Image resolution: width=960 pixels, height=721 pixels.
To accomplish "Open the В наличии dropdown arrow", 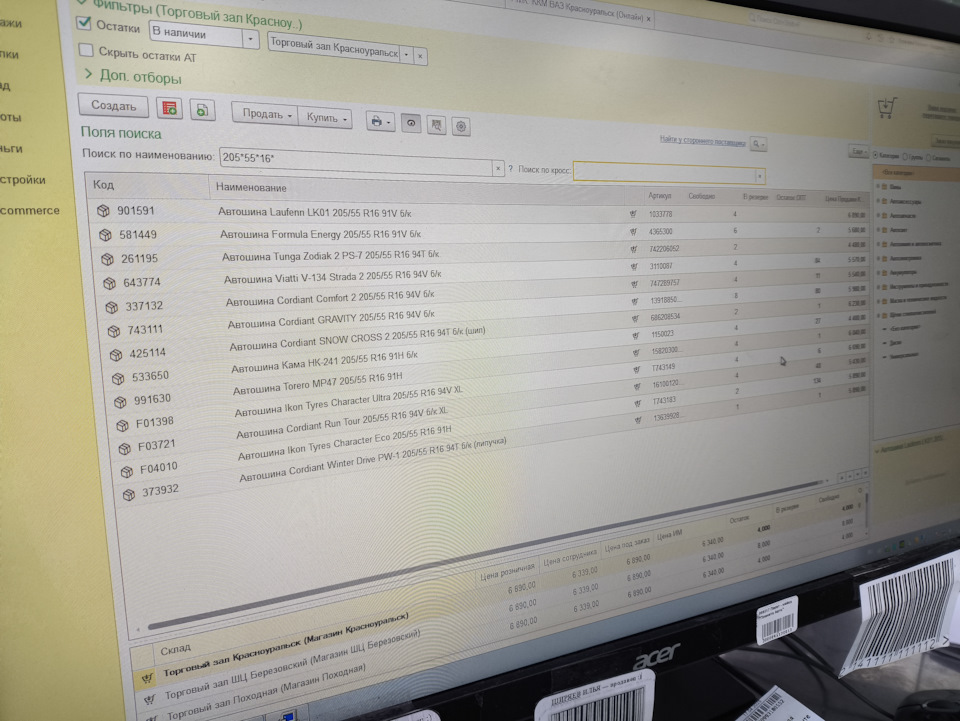I will 250,39.
